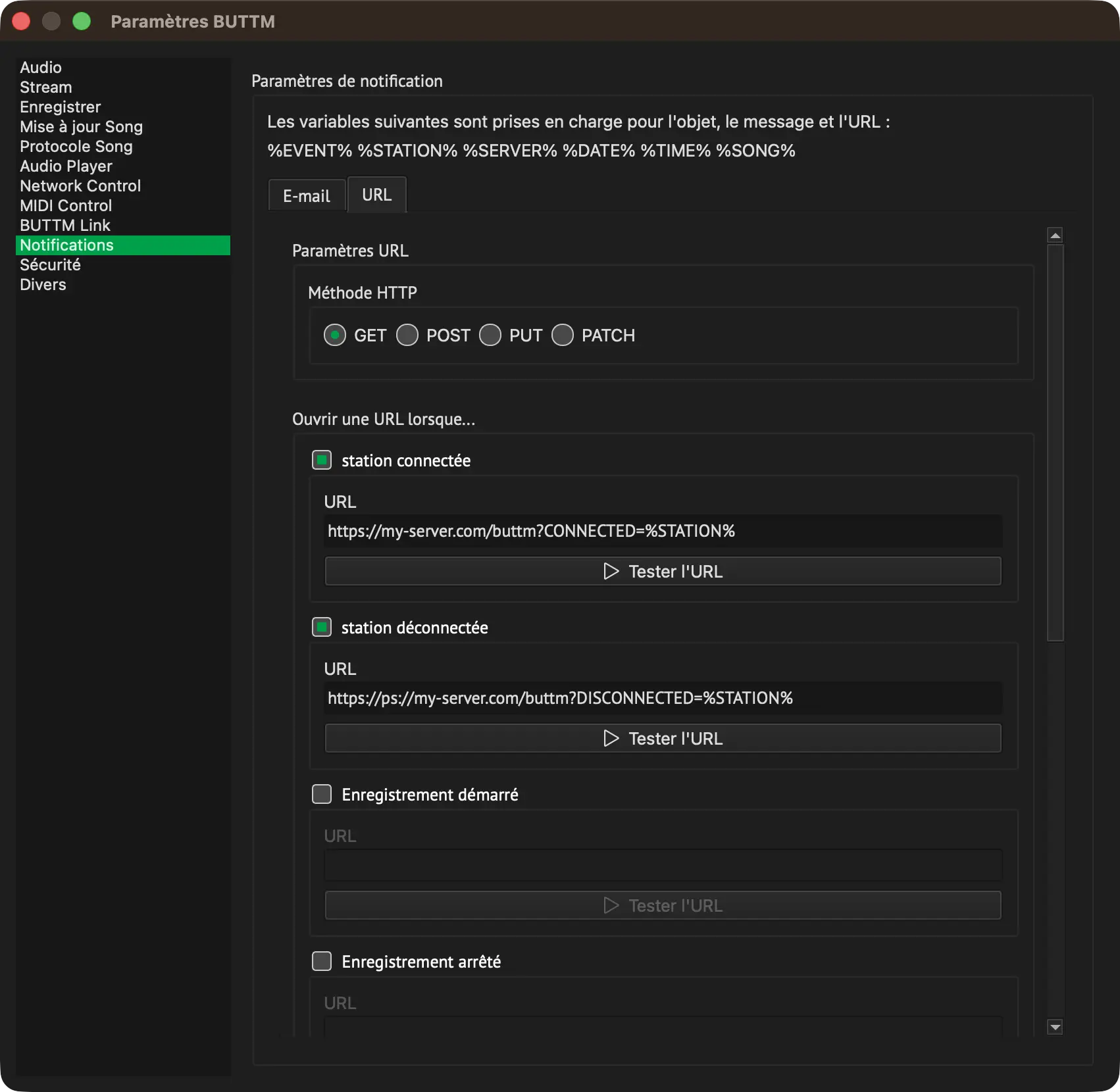Click the Enregistrement démarré URL field
1120x1092 pixels.
(663, 865)
